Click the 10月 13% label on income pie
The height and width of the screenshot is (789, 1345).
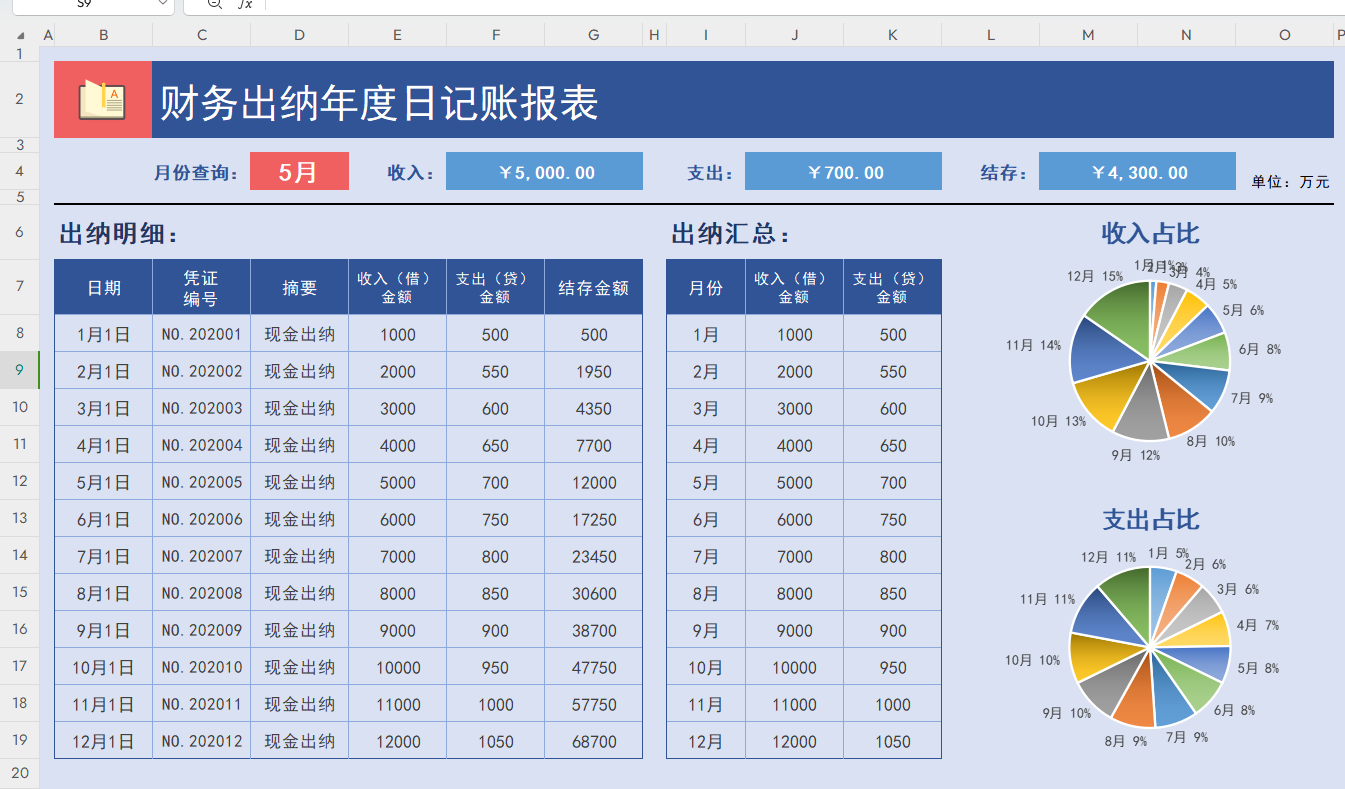pos(1059,421)
